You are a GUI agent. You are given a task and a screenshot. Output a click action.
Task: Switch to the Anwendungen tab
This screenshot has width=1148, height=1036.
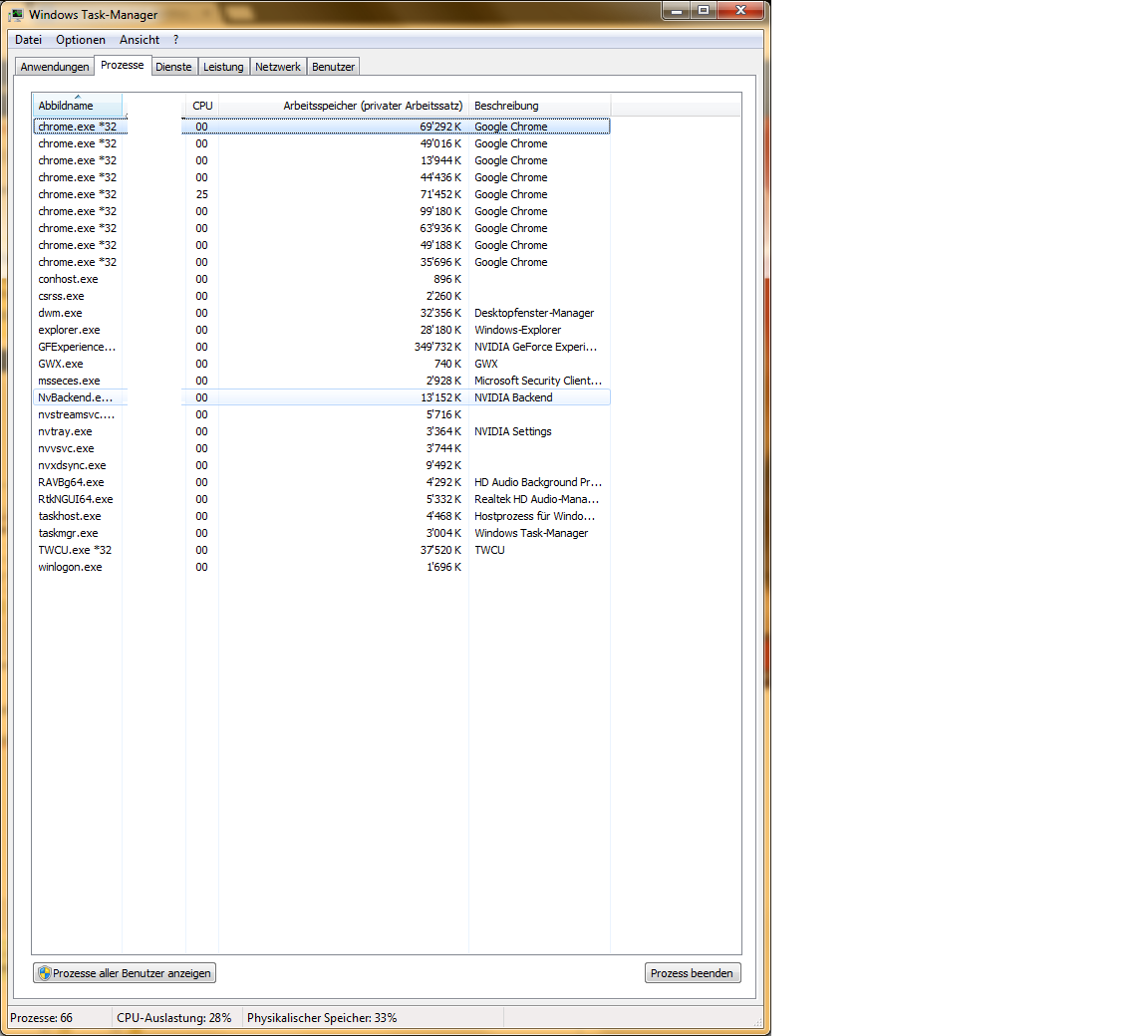coord(55,67)
